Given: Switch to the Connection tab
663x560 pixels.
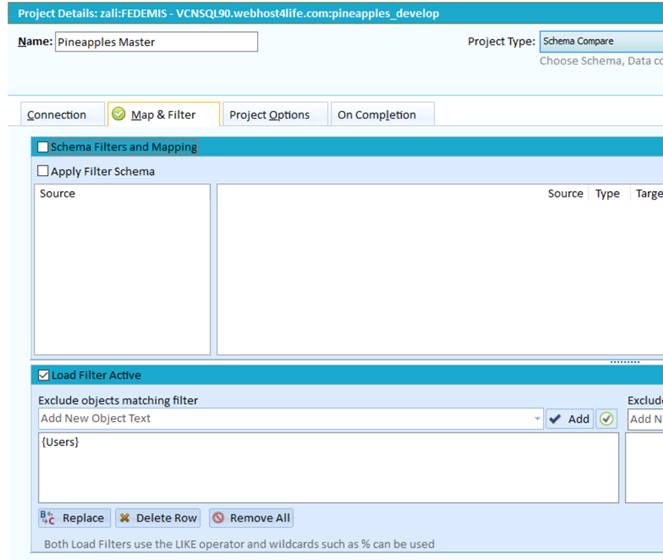Looking at the screenshot, I should 57,115.
